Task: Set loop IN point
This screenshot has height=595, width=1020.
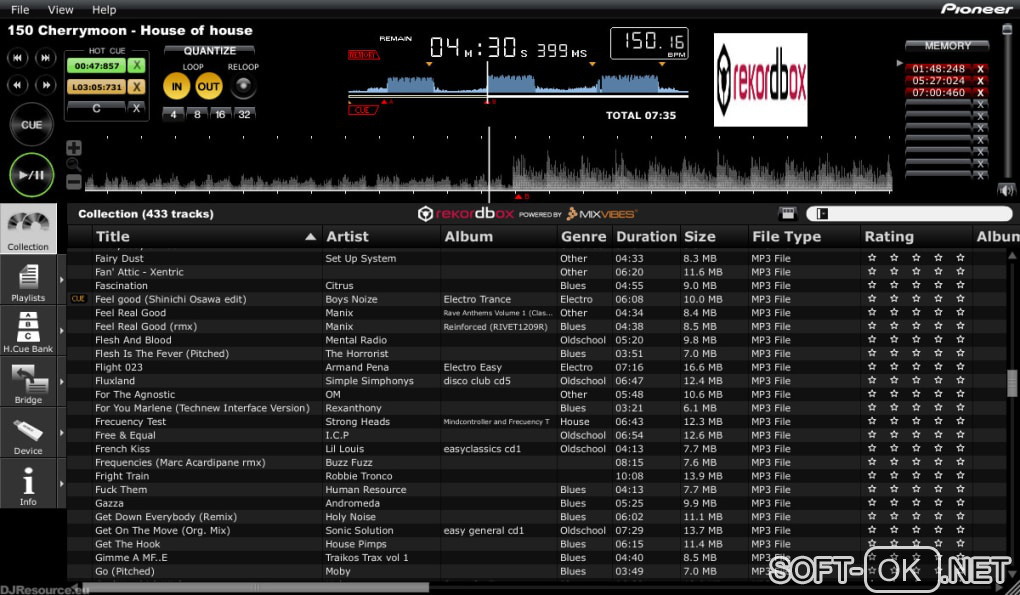Action: [x=176, y=86]
